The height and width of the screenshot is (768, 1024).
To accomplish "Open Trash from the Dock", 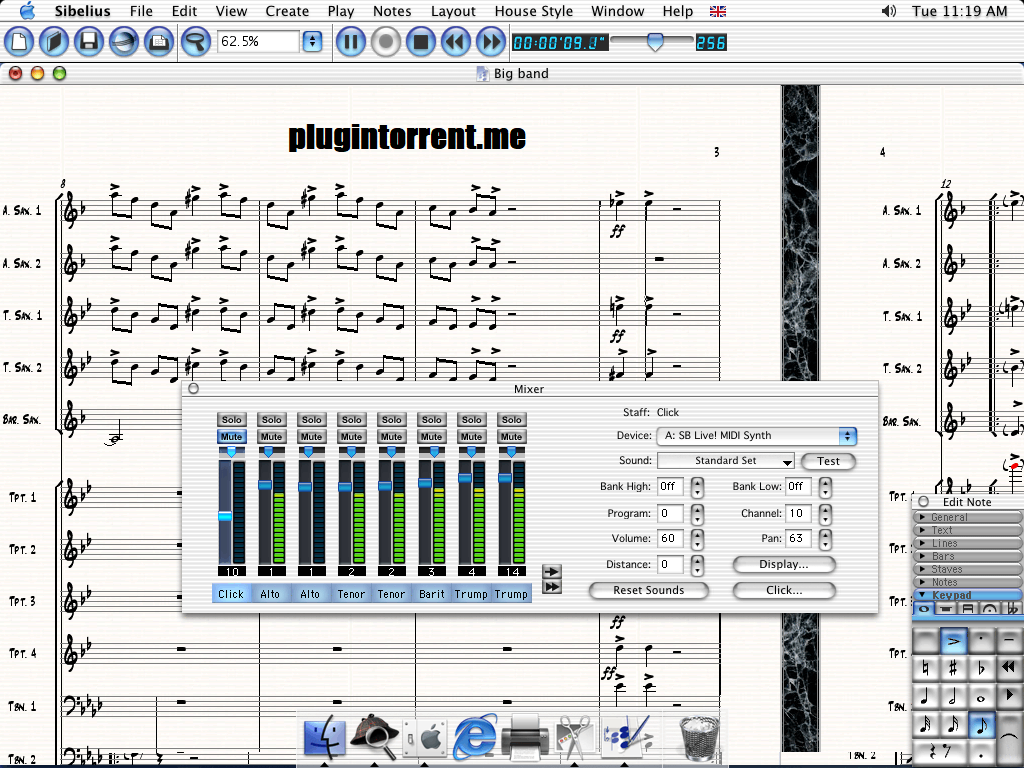I will tap(699, 737).
